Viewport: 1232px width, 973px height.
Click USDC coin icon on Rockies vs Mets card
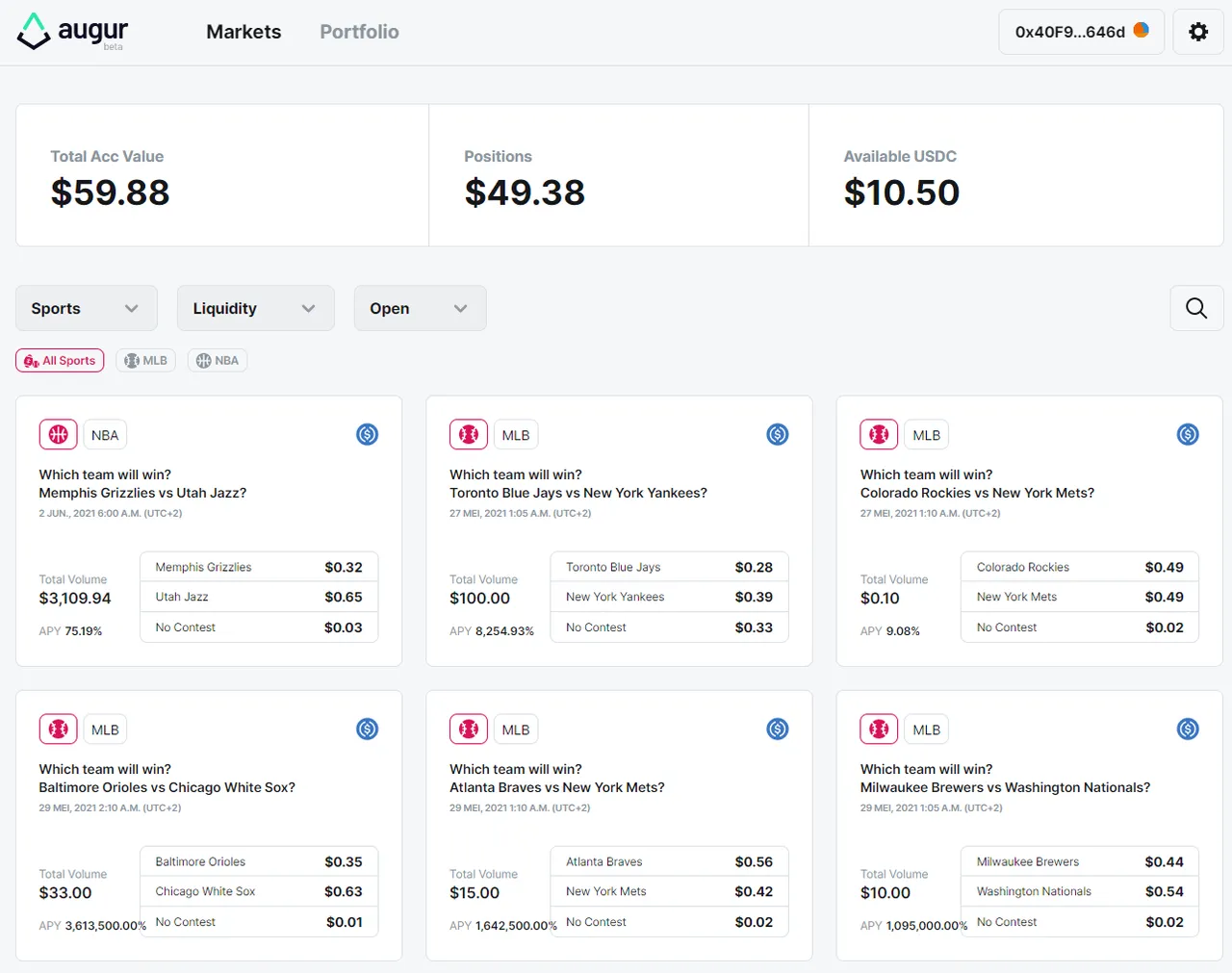(x=1189, y=434)
